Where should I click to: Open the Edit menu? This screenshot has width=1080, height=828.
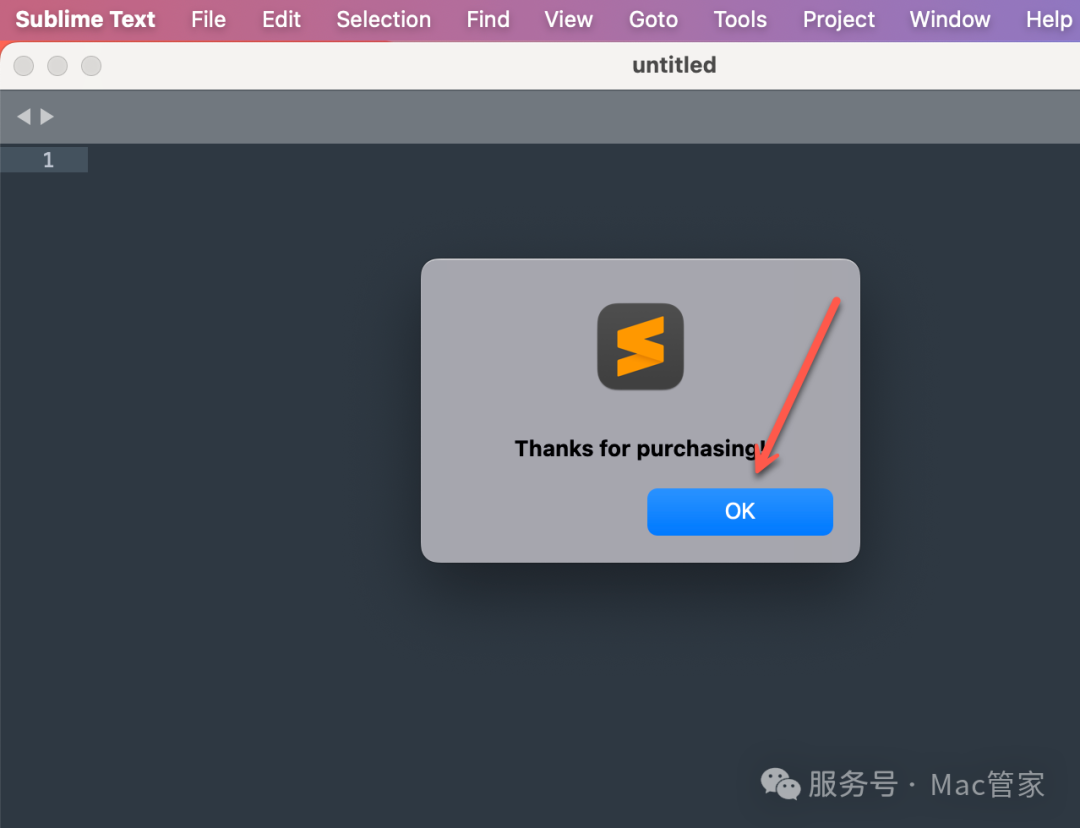pos(281,20)
